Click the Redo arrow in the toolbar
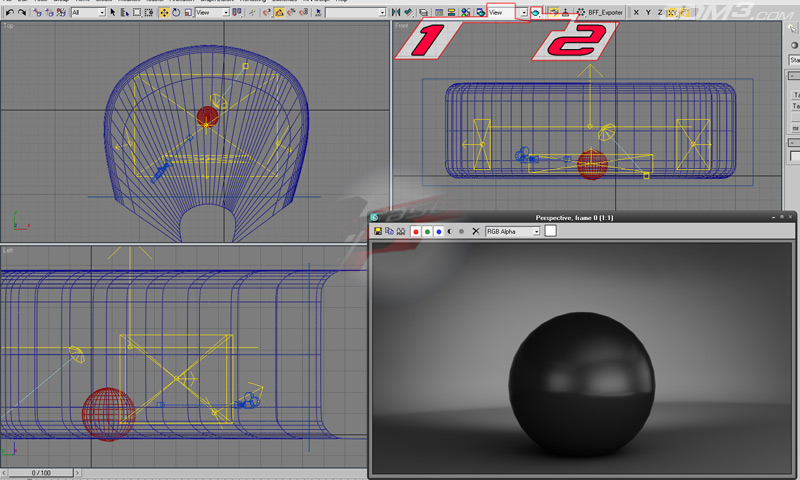800x480 pixels. click(x=24, y=12)
